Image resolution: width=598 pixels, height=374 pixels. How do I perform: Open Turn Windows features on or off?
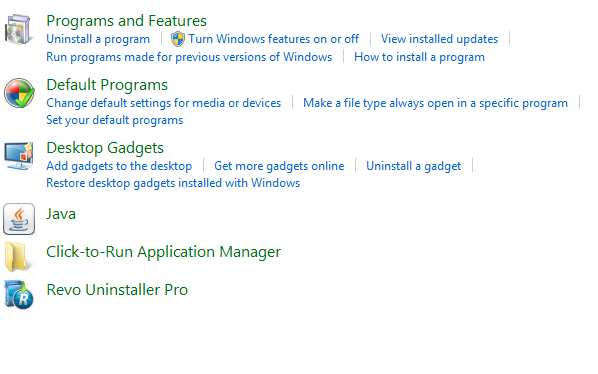click(273, 39)
